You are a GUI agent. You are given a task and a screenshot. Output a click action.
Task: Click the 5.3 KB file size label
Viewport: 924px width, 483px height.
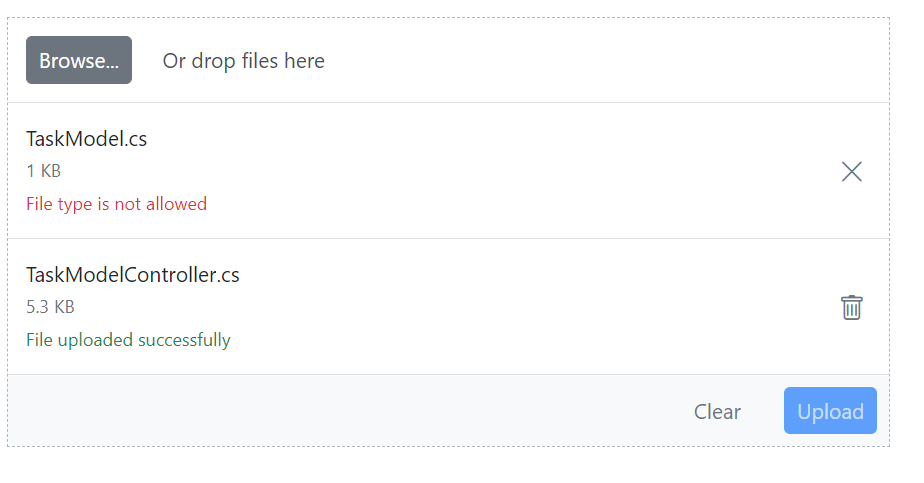tap(50, 307)
